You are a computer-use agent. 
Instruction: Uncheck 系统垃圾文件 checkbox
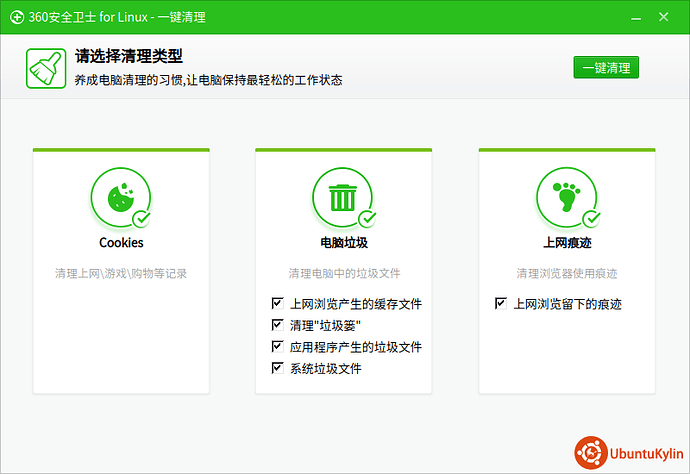pyautogui.click(x=277, y=367)
